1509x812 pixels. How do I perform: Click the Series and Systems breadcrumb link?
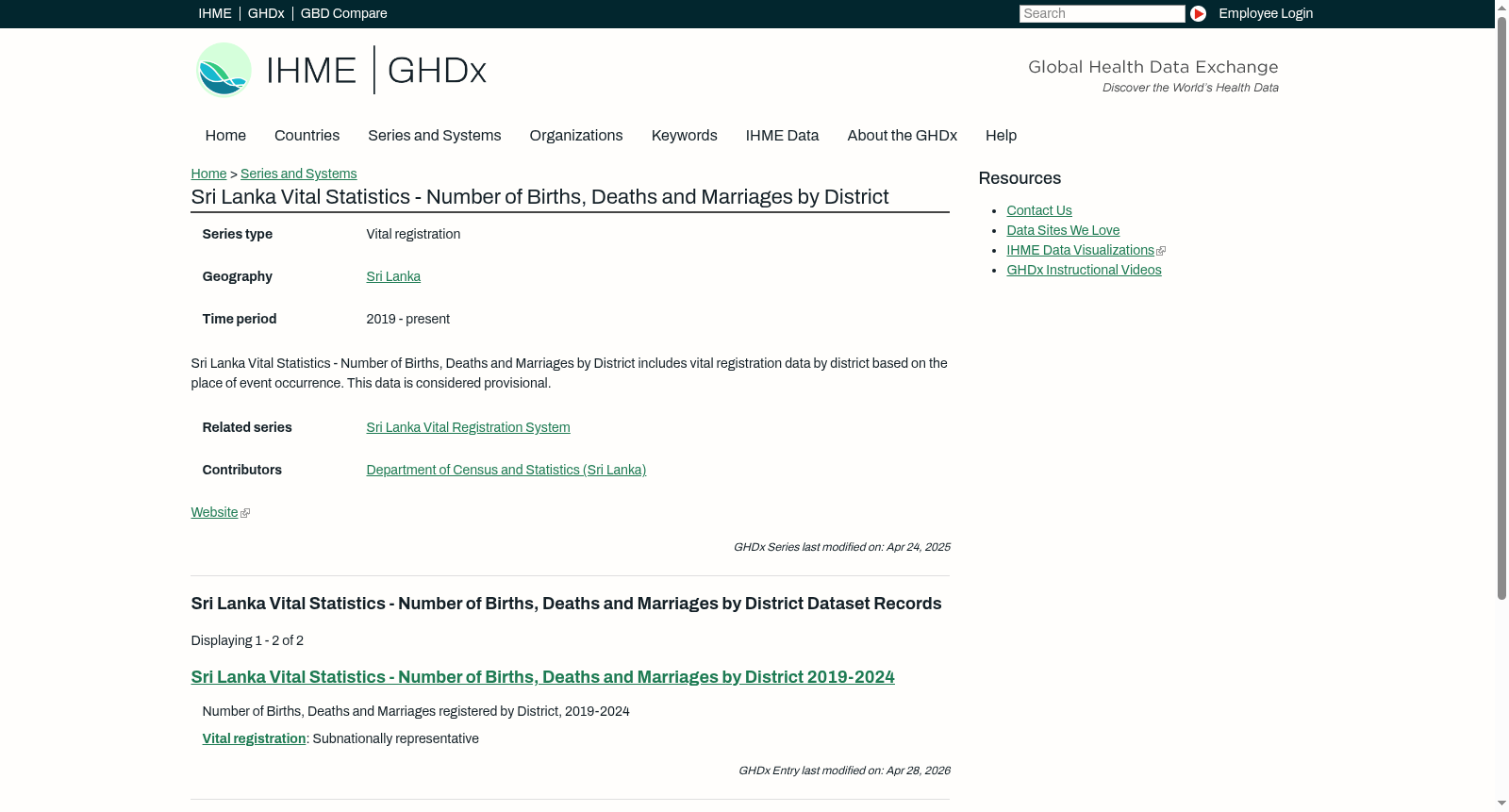point(298,174)
